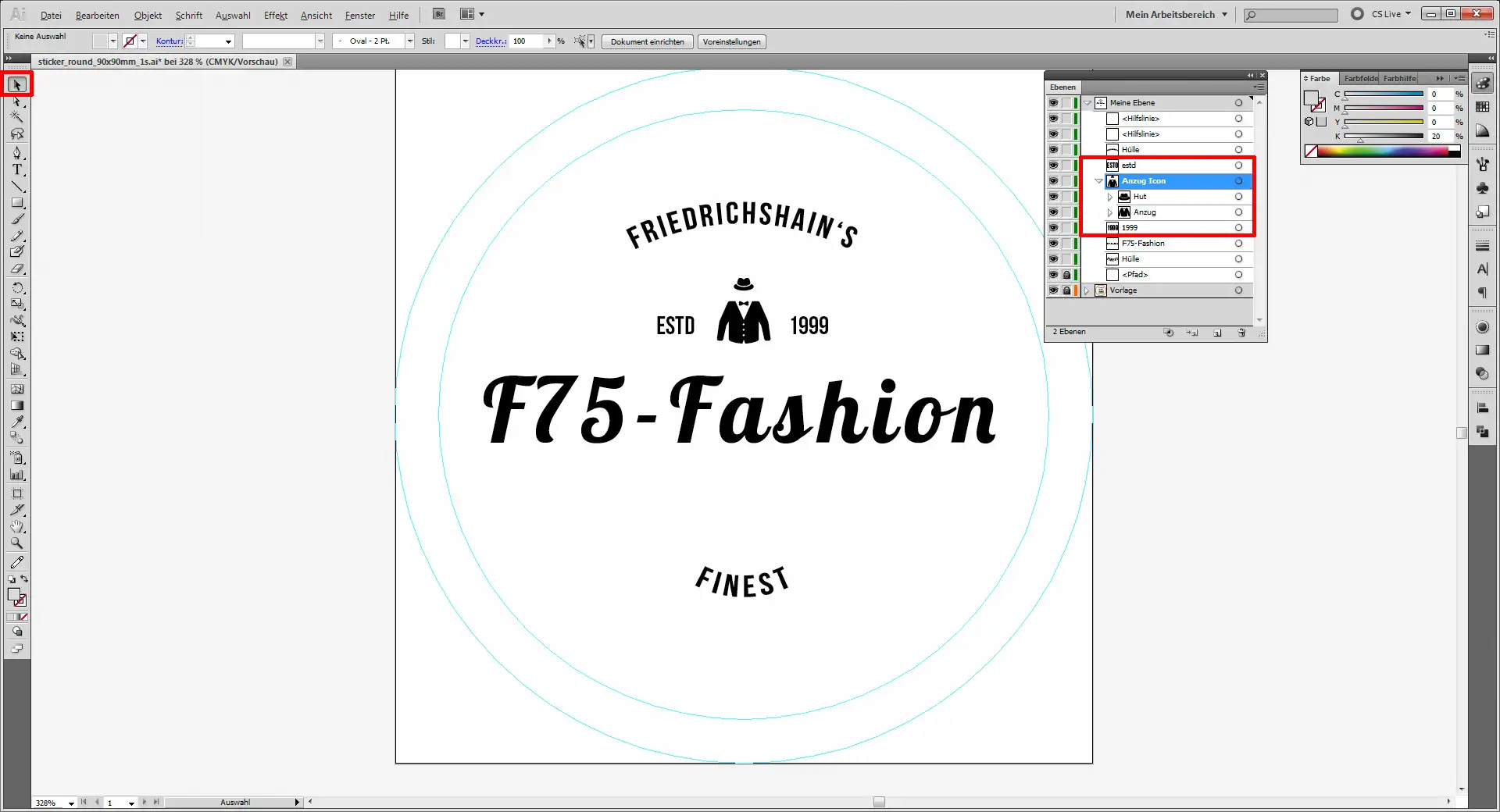Click the Voreinstellungen button
The image size is (1500, 812).
pyautogui.click(x=731, y=42)
